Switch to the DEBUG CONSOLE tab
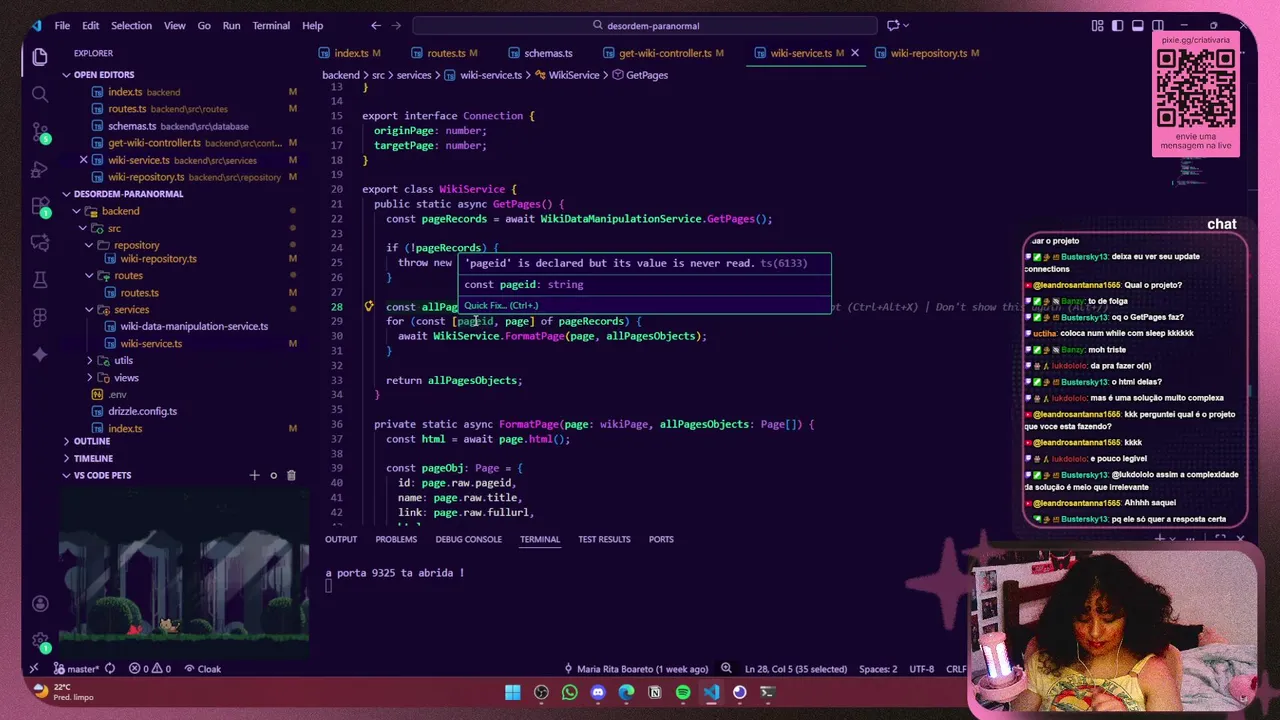This screenshot has width=1280, height=720. click(468, 539)
